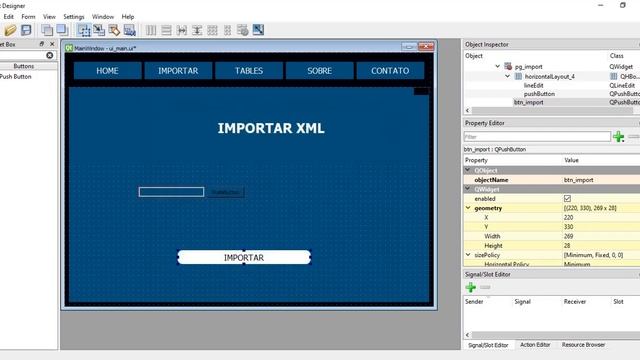Click the Send to Back toolbar icon
The image size is (640, 360).
click(x=47, y=30)
